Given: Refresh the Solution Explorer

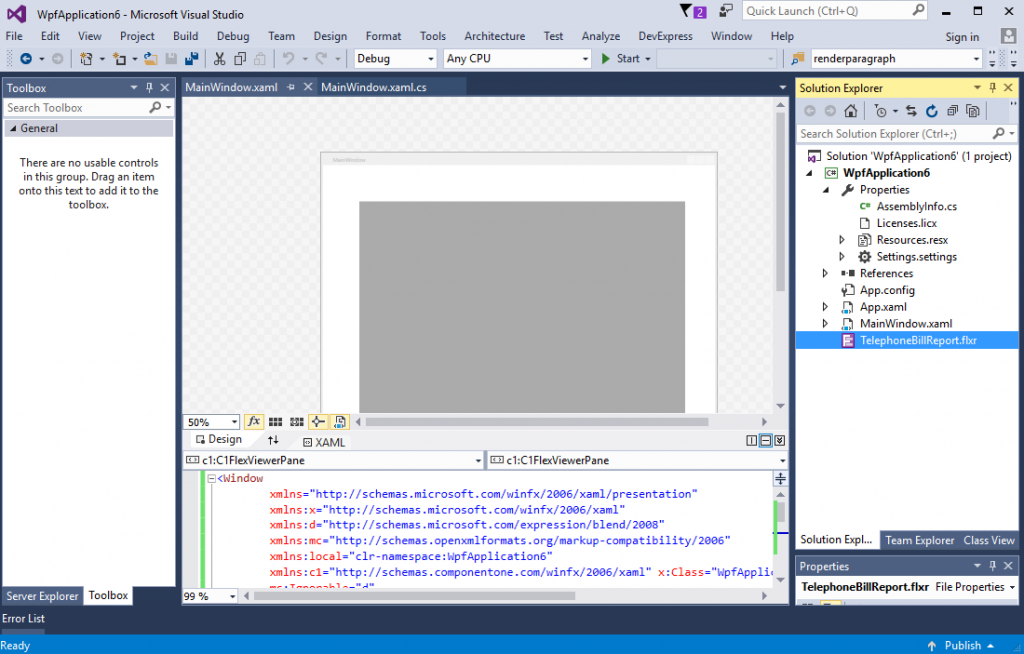Looking at the screenshot, I should (931, 111).
